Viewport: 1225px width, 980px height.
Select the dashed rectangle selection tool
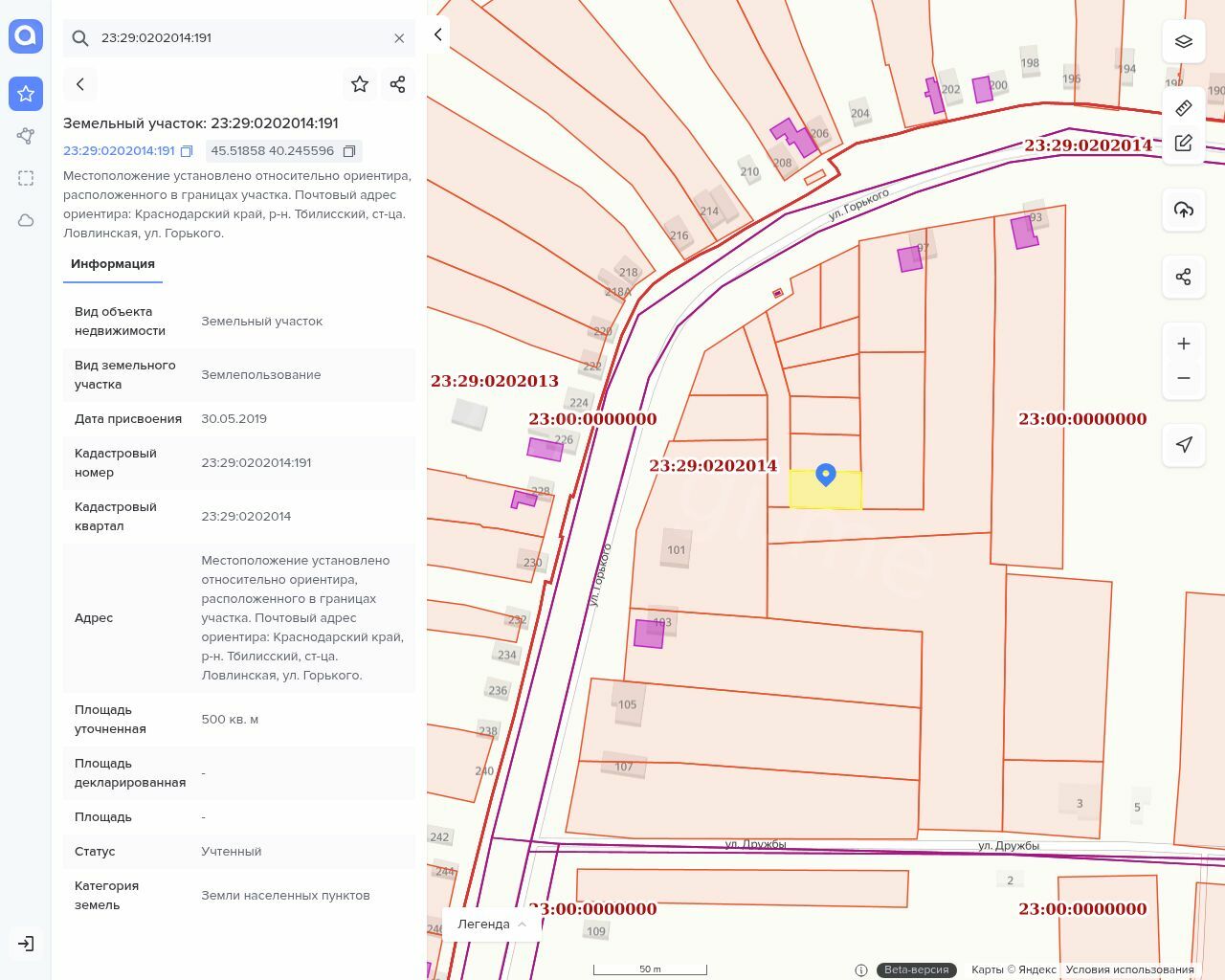pyautogui.click(x=26, y=178)
